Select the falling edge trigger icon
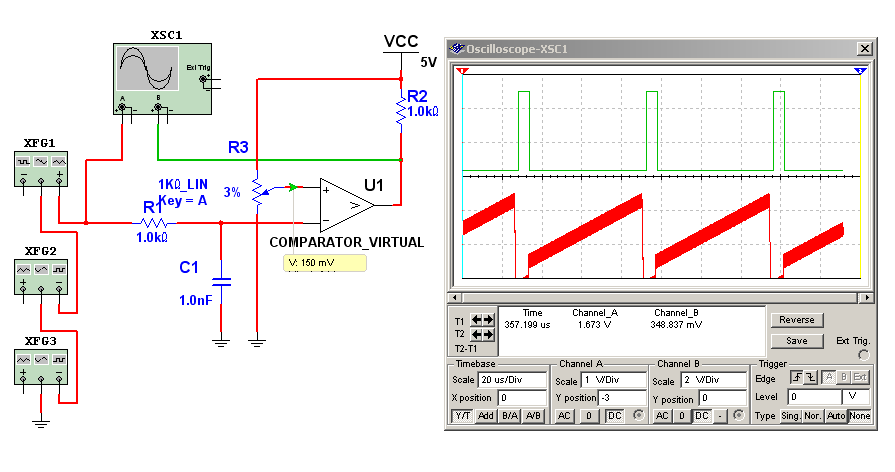 (x=810, y=377)
